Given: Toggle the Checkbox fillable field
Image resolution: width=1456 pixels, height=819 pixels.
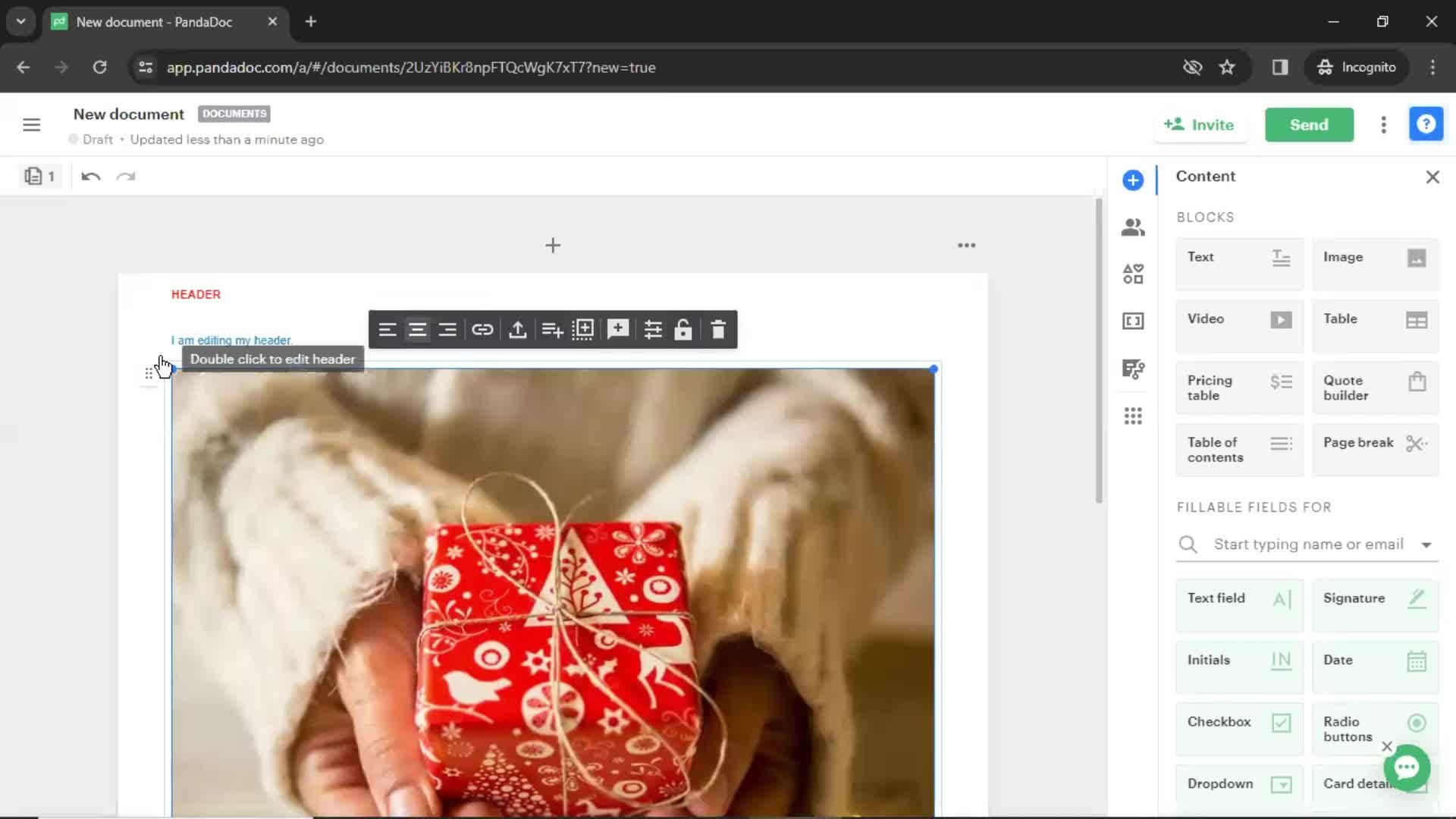Looking at the screenshot, I should point(1281,722).
